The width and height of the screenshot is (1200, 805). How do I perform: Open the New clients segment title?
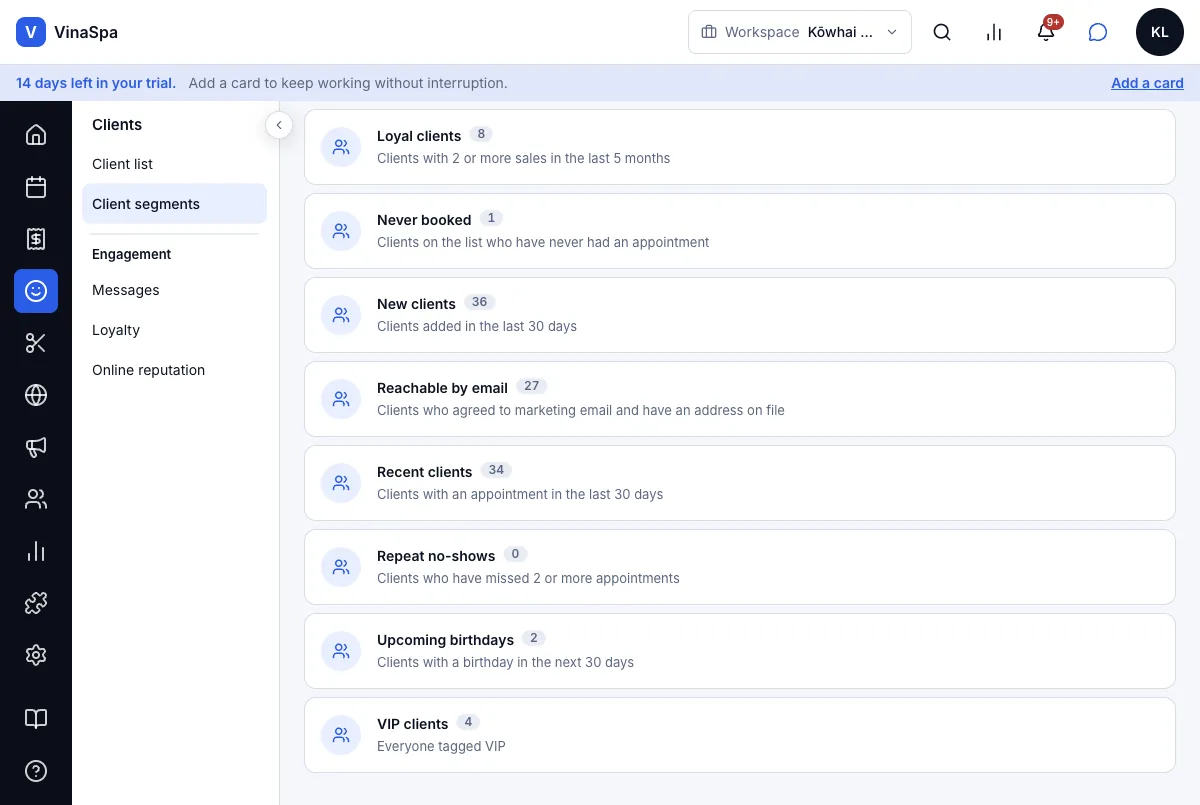pos(416,304)
